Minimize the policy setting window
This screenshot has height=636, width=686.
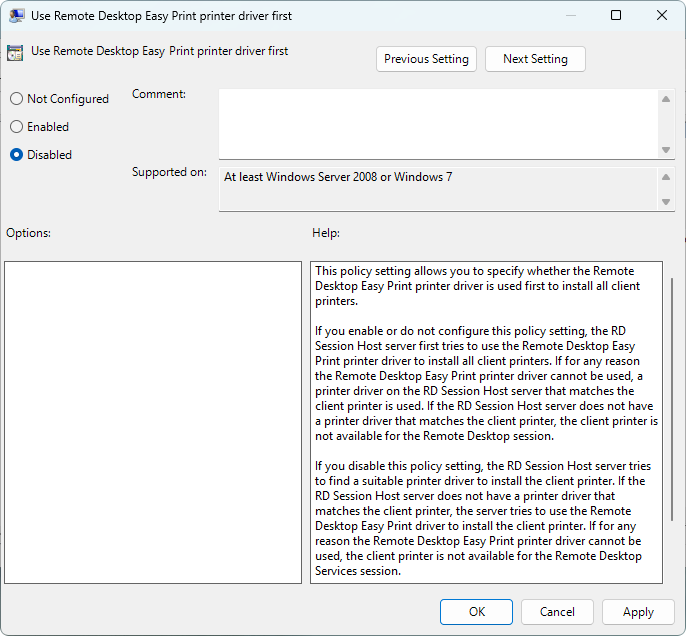(570, 15)
